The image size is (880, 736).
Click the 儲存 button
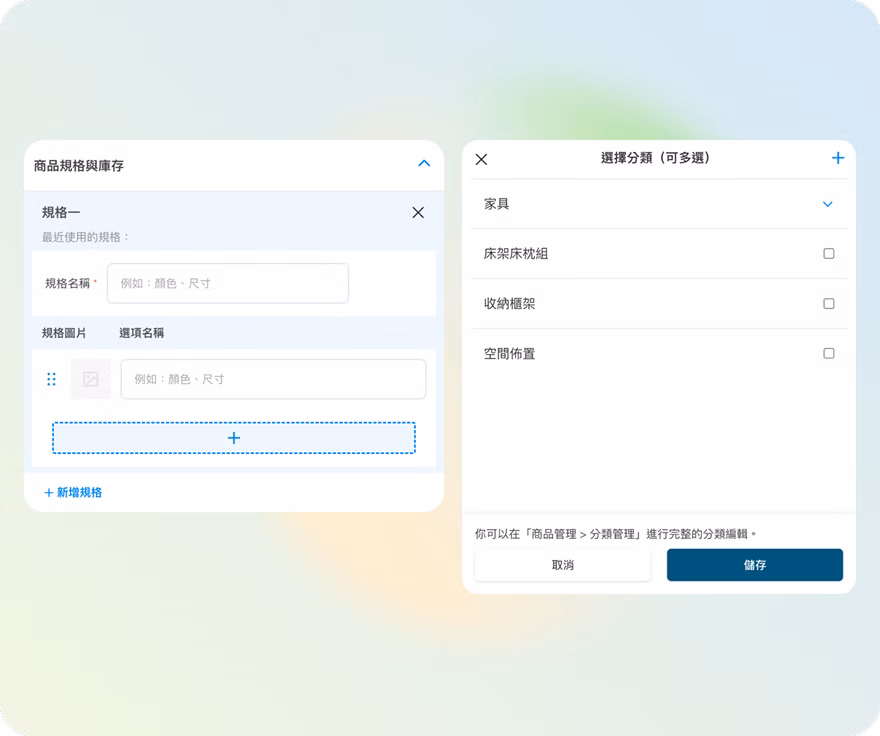(755, 565)
